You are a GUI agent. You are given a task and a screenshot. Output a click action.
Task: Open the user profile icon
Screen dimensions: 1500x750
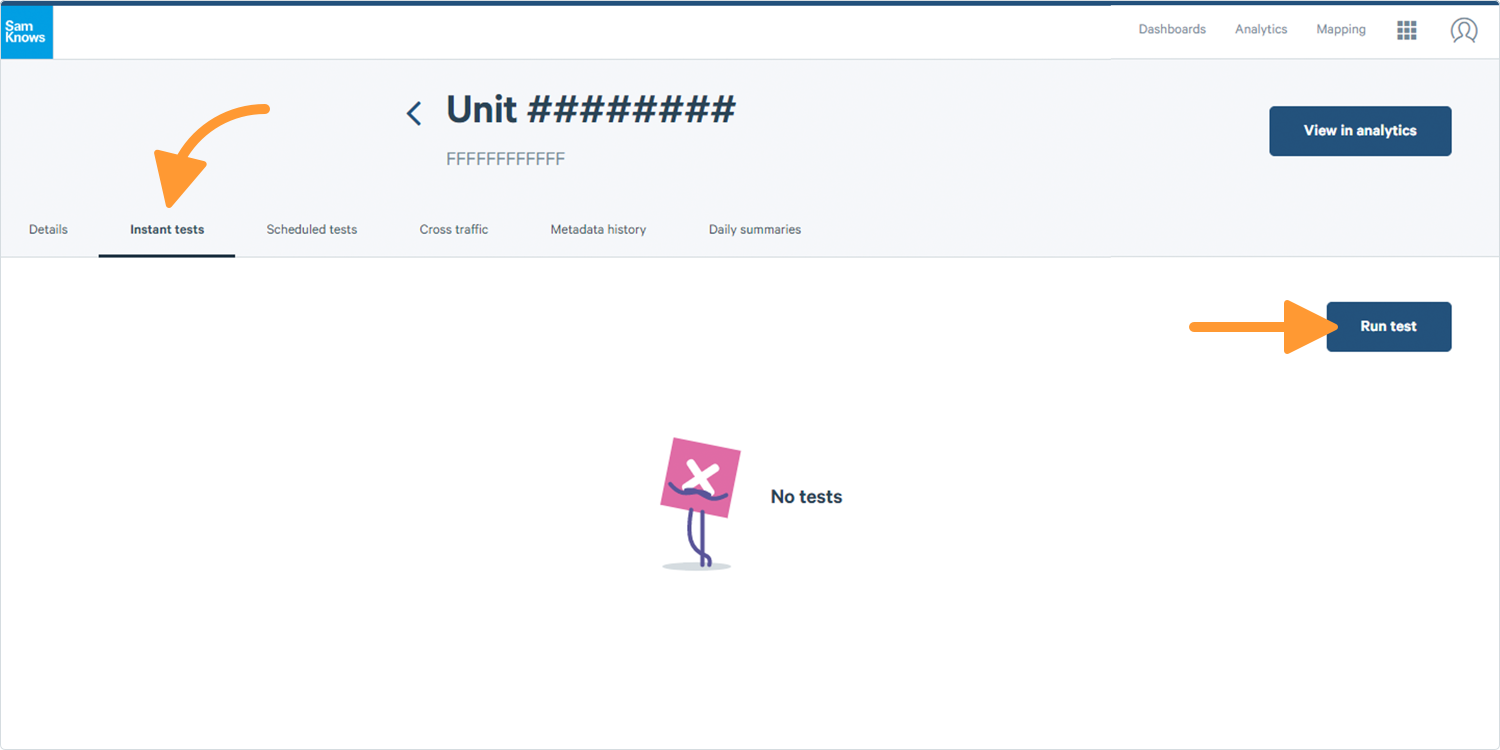(x=1464, y=30)
